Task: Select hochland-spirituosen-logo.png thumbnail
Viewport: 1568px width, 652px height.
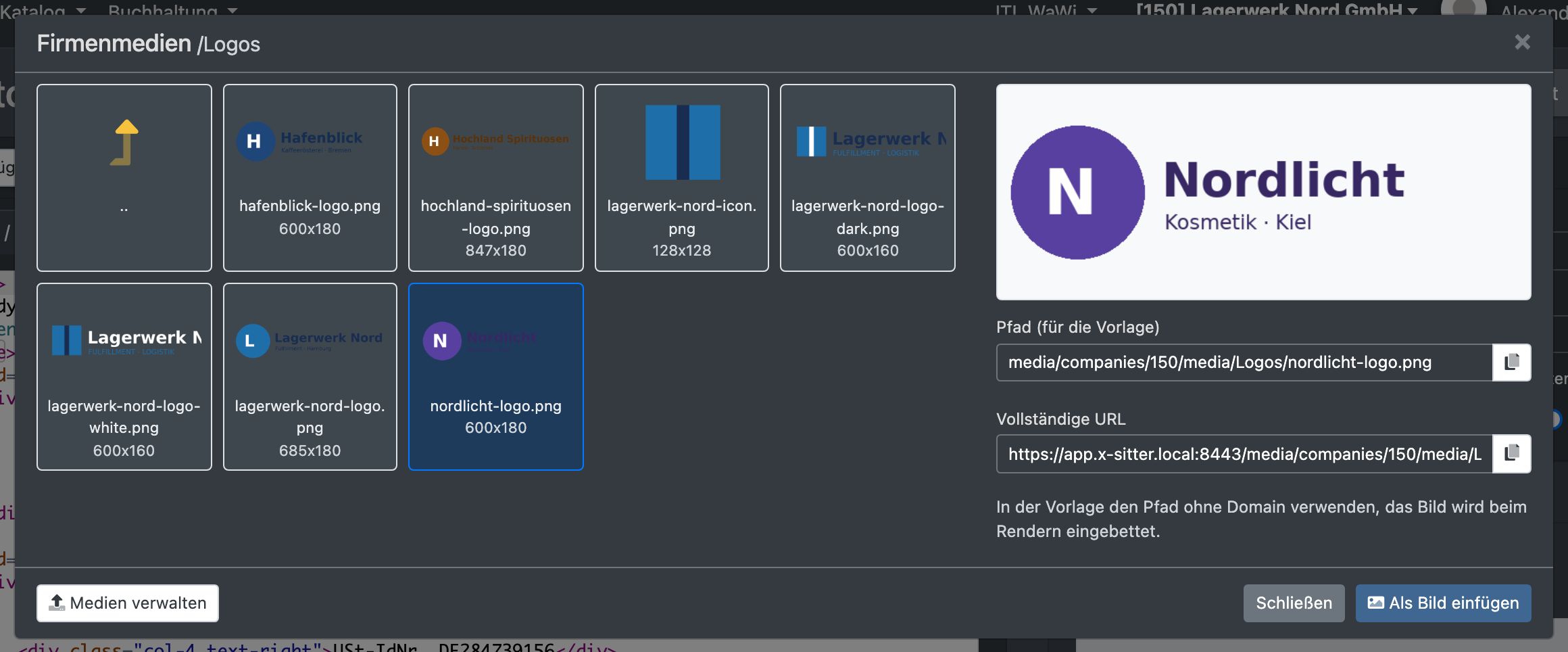Action: 496,178
